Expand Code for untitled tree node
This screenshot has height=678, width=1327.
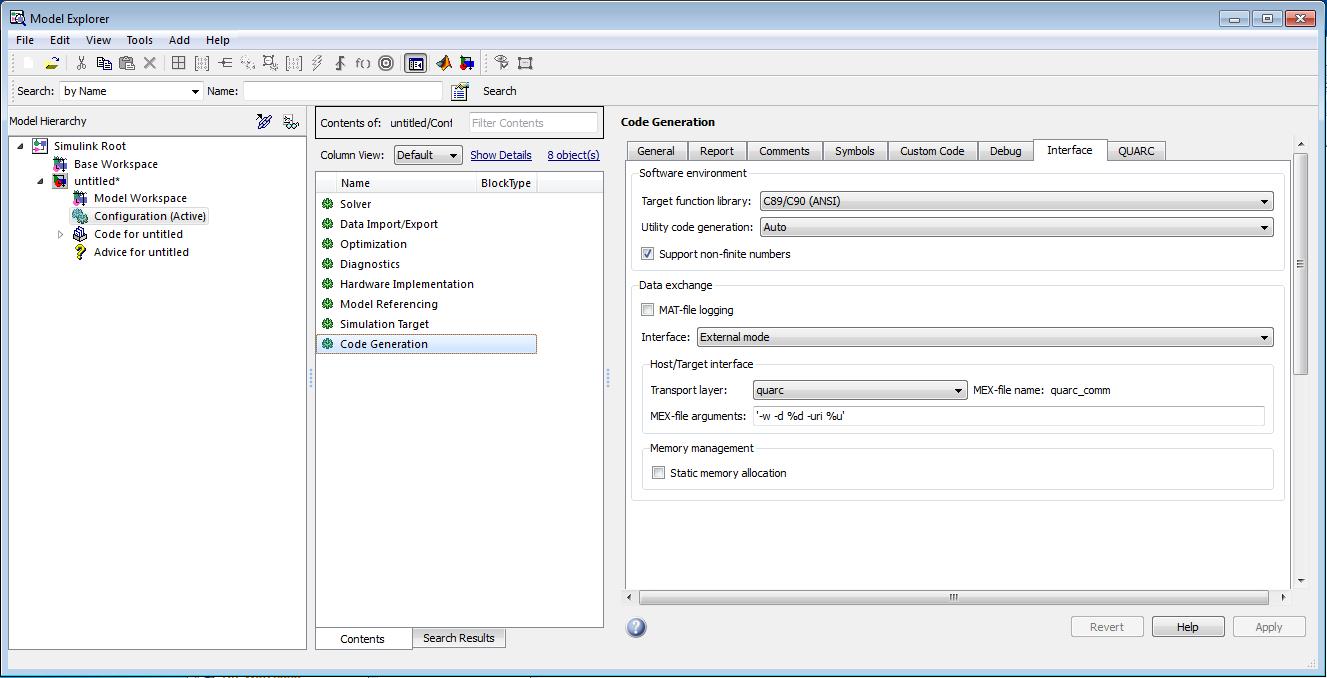tap(60, 235)
